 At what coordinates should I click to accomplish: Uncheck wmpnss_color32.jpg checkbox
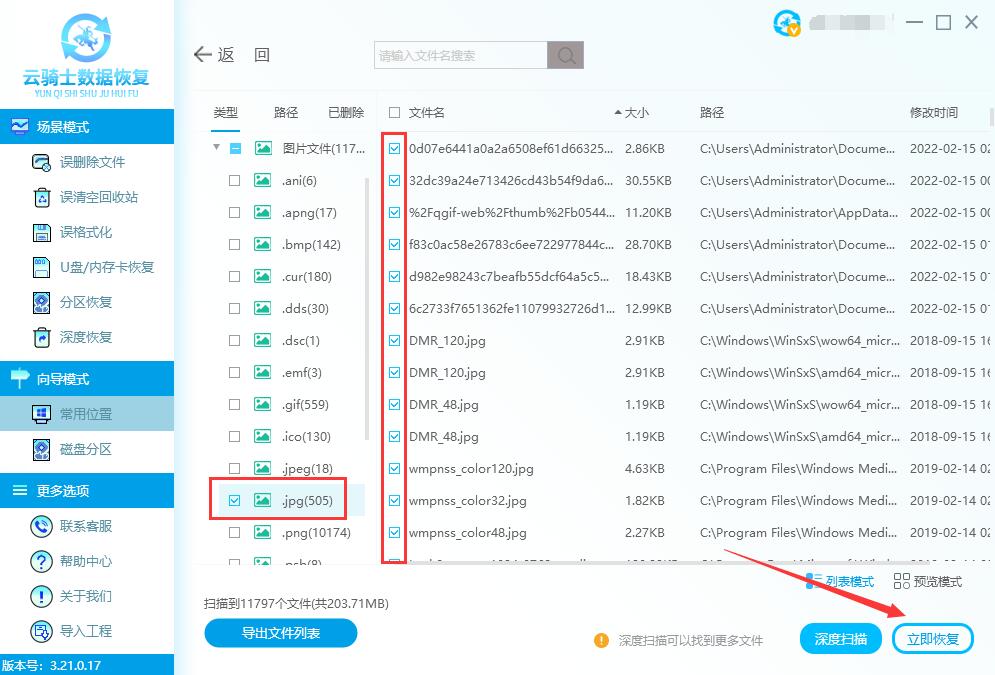pos(395,501)
